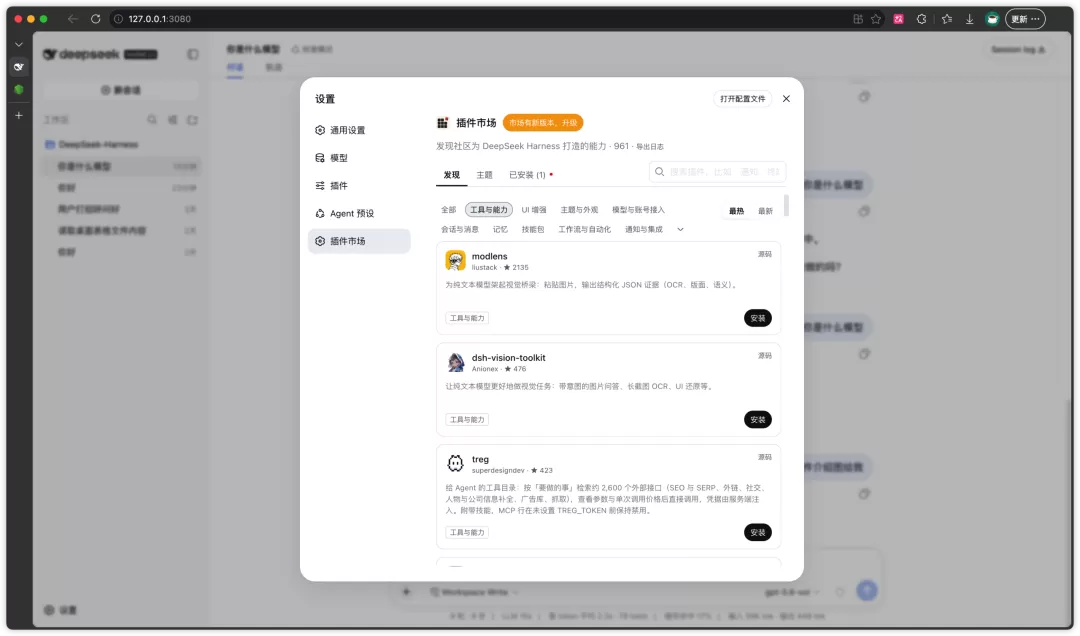
Task: Click the treg plugin icon
Action: point(455,463)
